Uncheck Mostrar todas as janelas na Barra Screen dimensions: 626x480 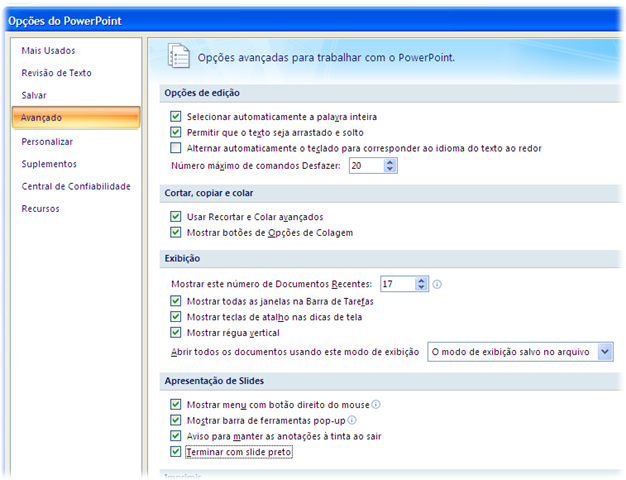point(176,301)
